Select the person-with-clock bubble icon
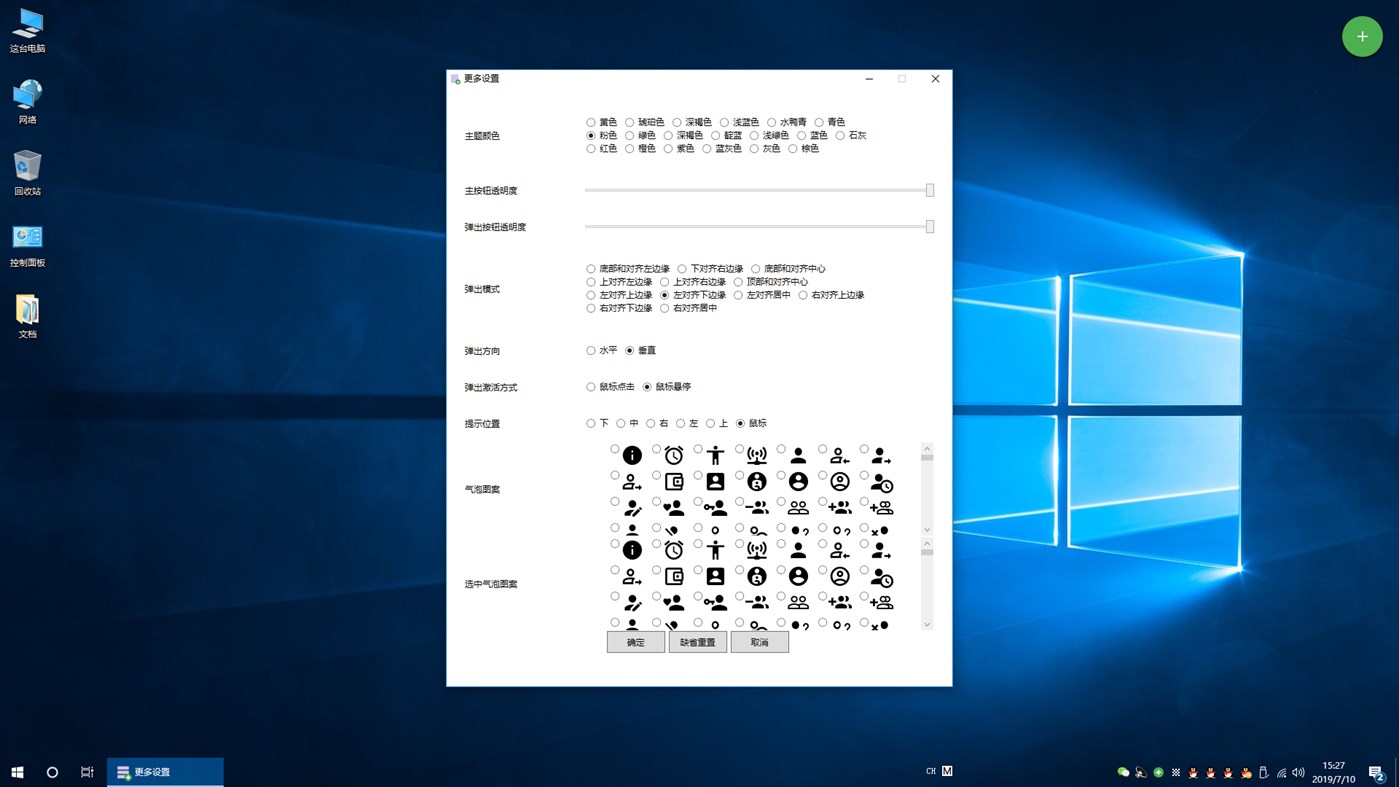The image size is (1399, 787). point(879,480)
